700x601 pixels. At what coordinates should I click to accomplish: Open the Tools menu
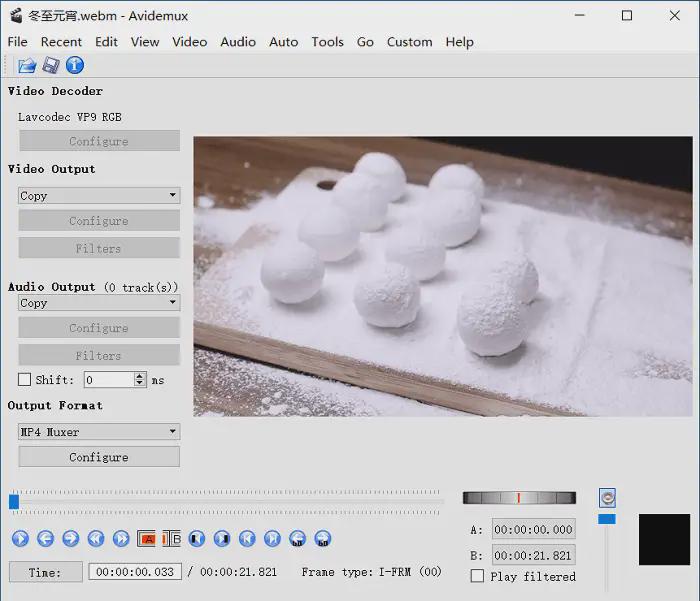[327, 42]
